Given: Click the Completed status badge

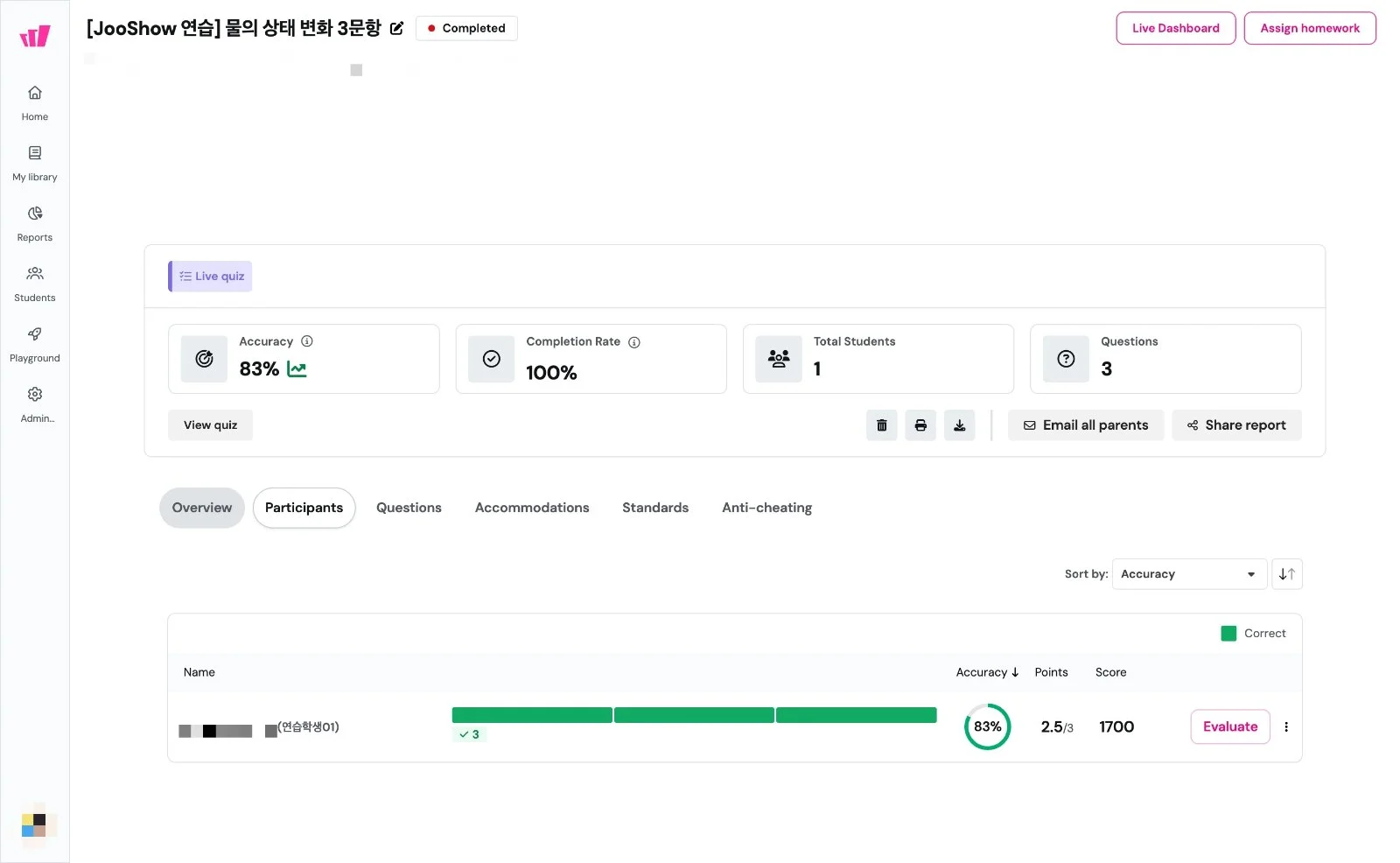Looking at the screenshot, I should click(x=466, y=28).
